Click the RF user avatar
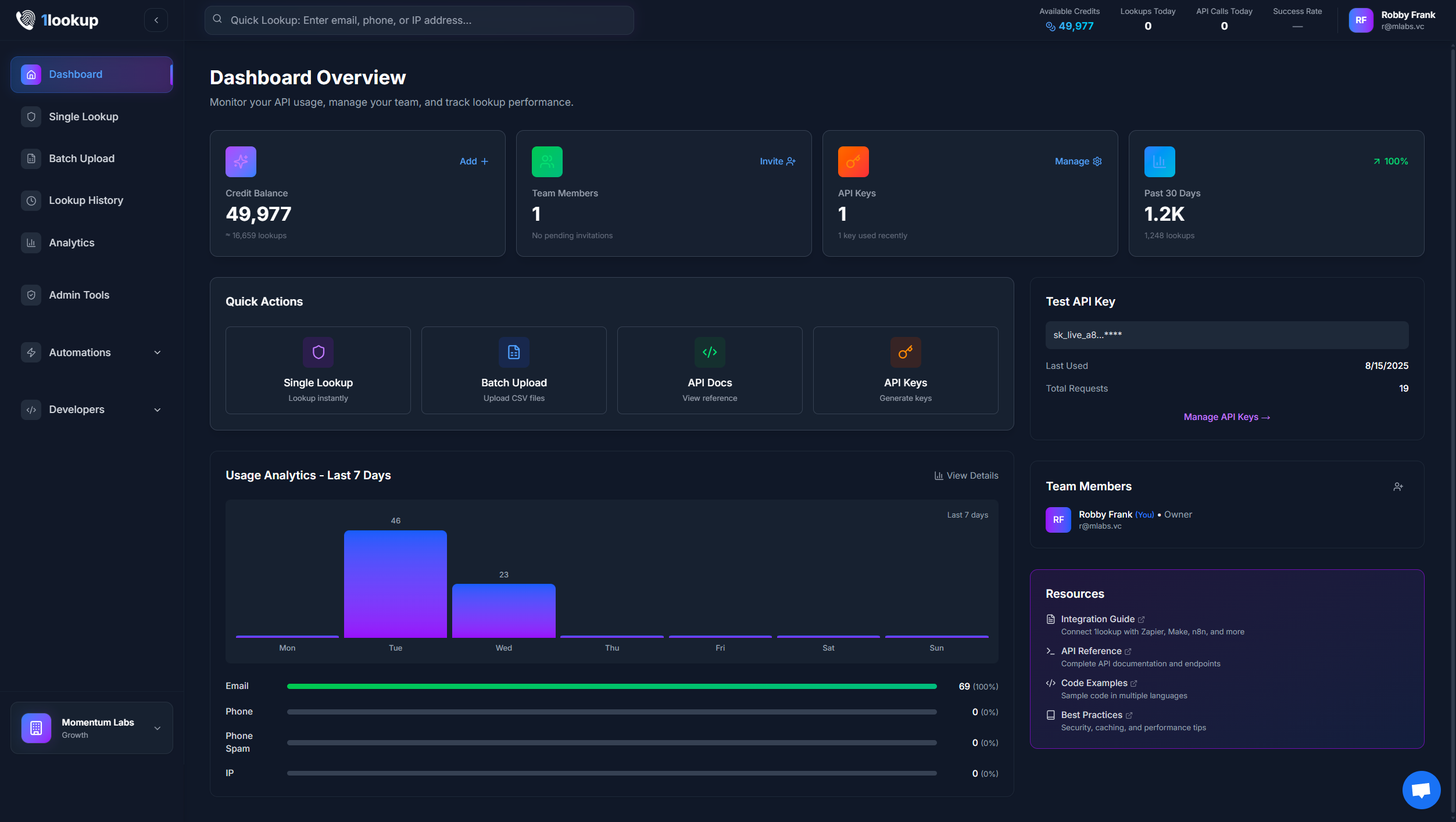 [1361, 20]
